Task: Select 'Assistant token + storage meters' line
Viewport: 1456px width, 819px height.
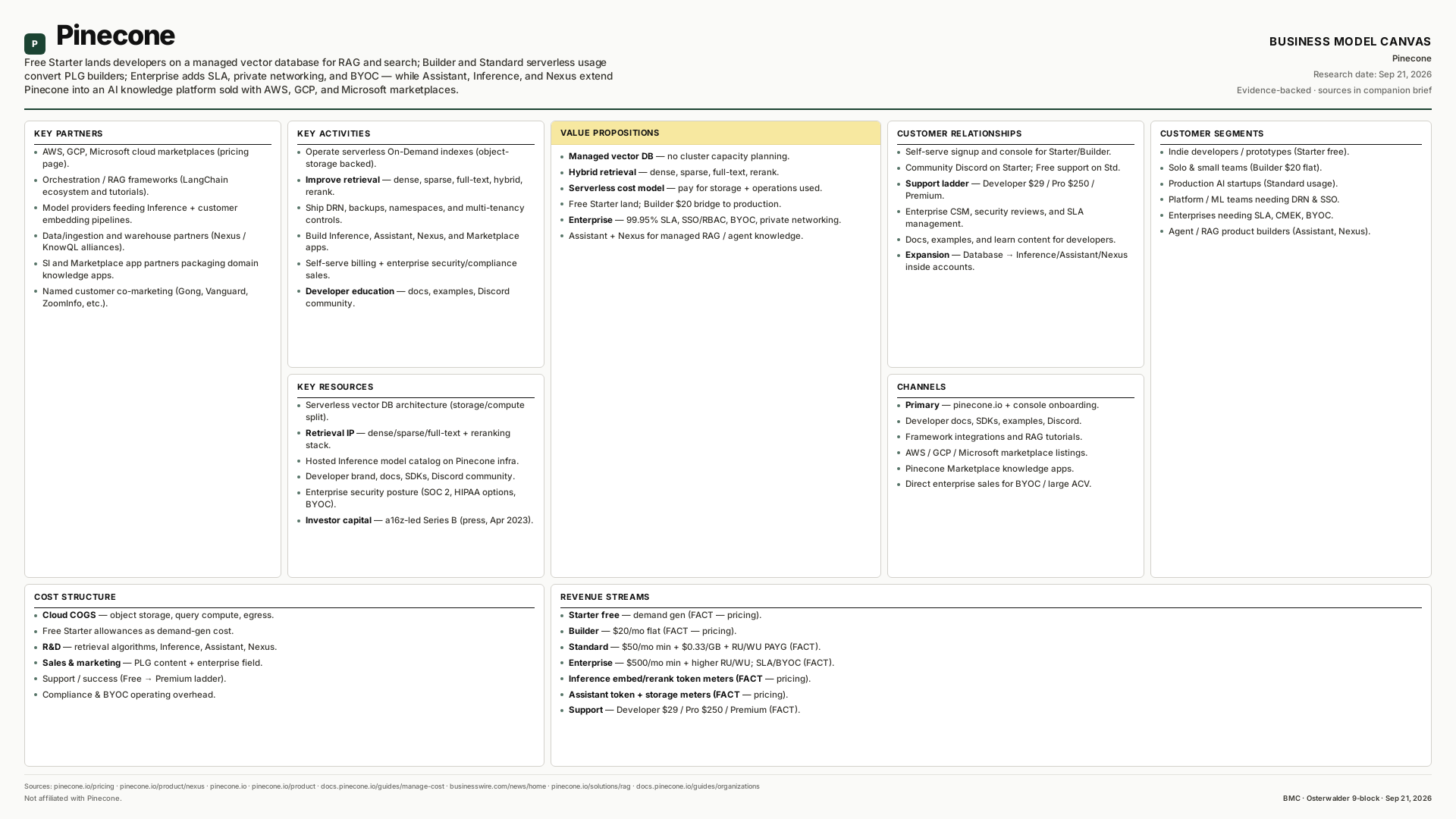Action: [x=679, y=695]
